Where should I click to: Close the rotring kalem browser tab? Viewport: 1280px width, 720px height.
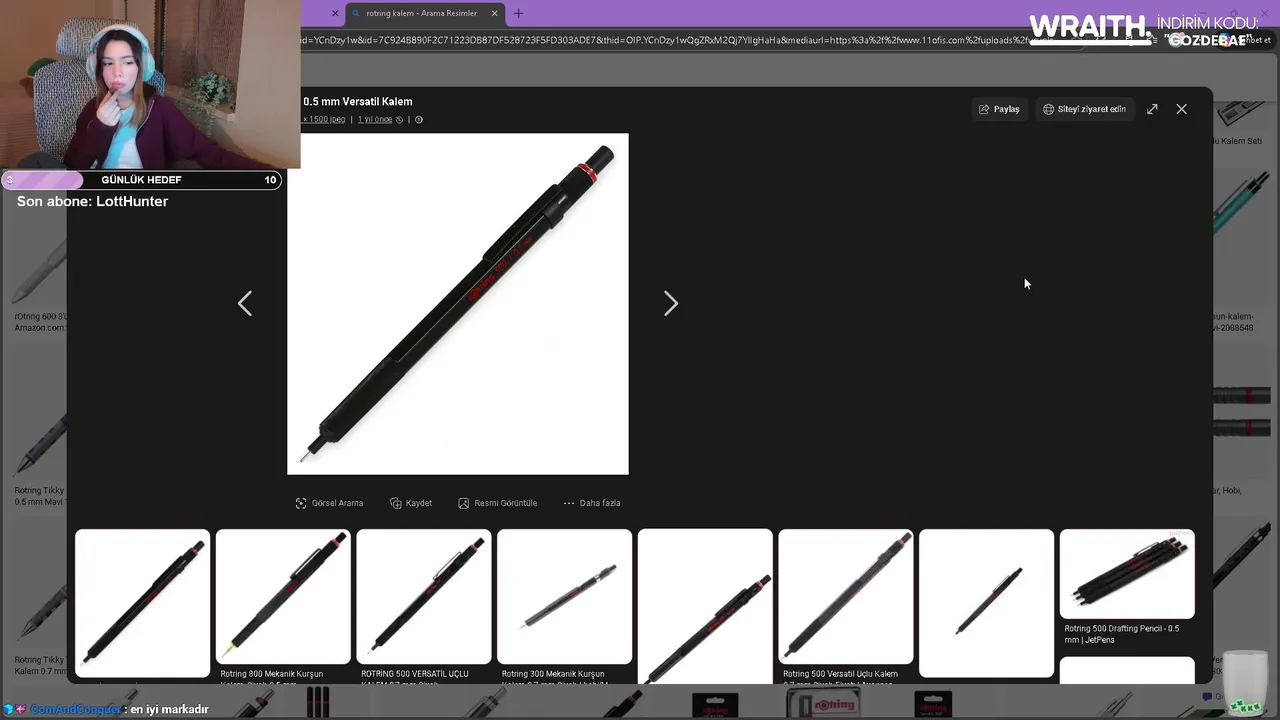coord(496,13)
